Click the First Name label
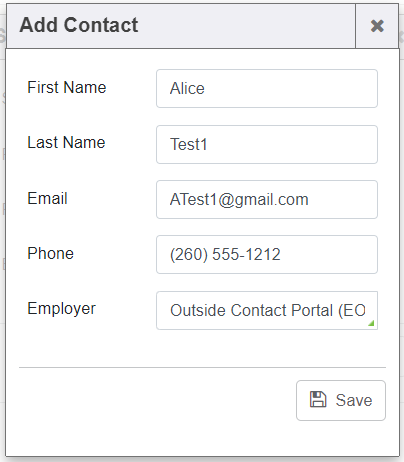 (67, 87)
